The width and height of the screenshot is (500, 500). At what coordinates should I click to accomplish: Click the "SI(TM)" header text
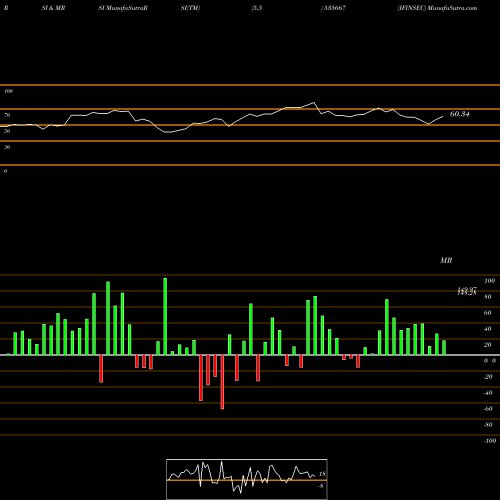[190, 8]
